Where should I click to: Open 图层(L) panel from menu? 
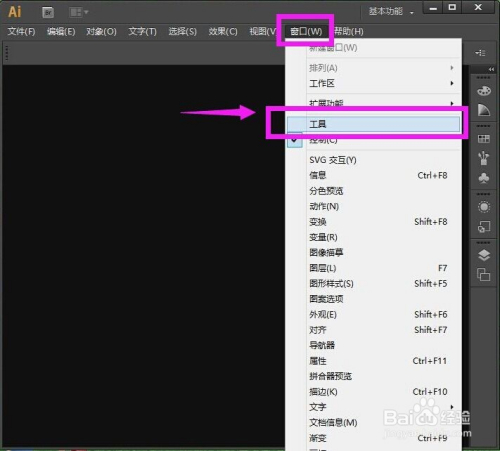coord(373,268)
